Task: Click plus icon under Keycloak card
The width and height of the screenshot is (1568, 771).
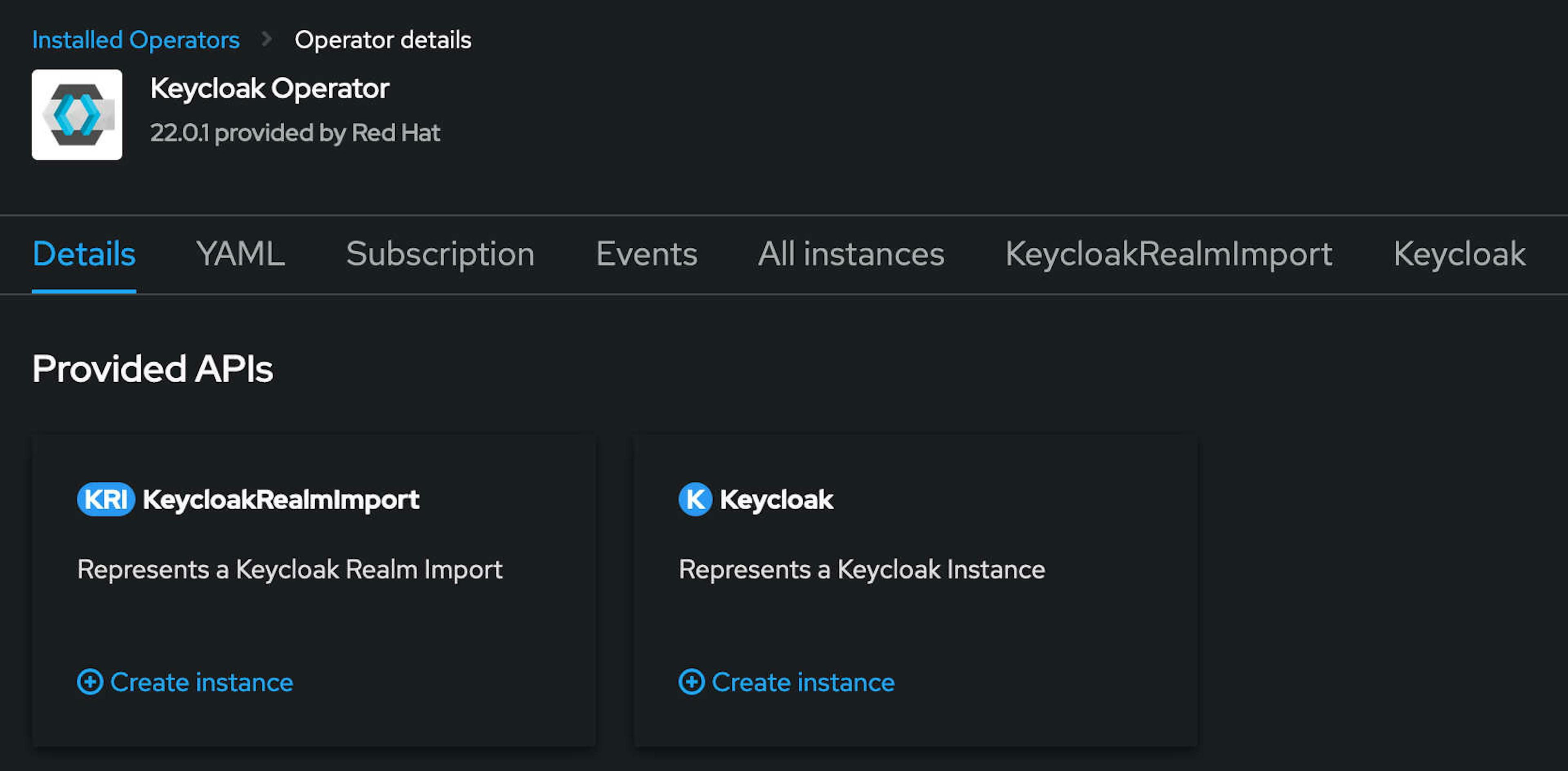Action: (x=691, y=682)
